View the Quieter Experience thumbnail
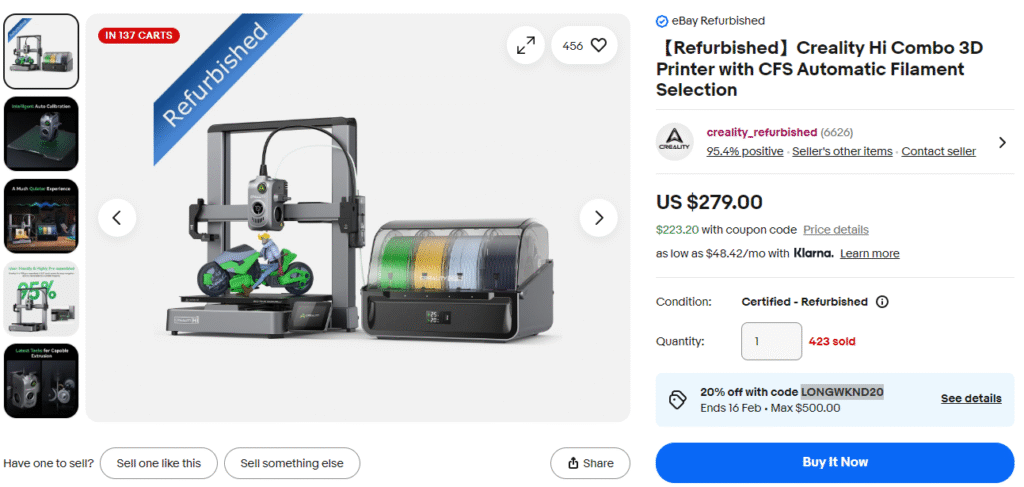This screenshot has height=487, width=1024. click(41, 216)
